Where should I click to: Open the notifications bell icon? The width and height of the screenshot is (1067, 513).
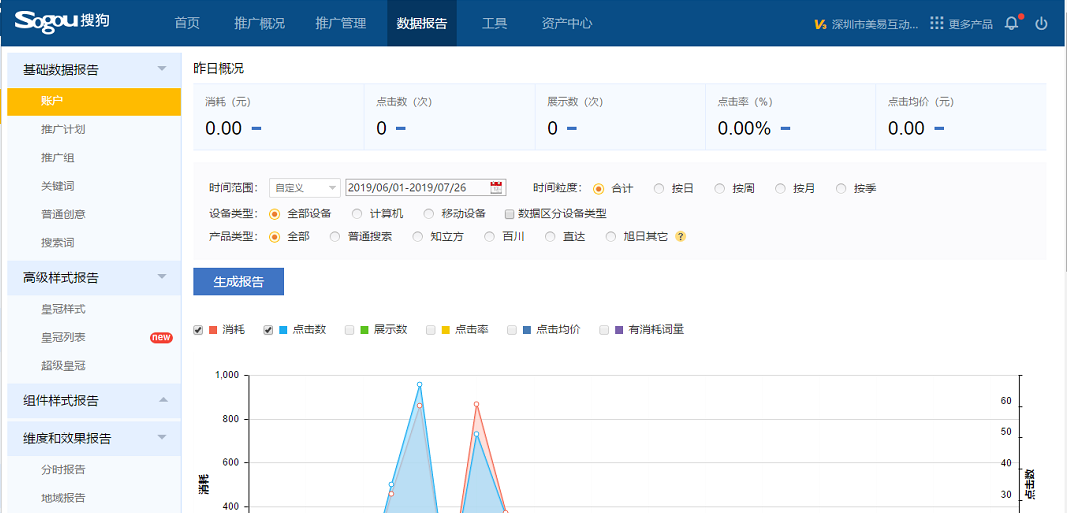tap(1012, 23)
